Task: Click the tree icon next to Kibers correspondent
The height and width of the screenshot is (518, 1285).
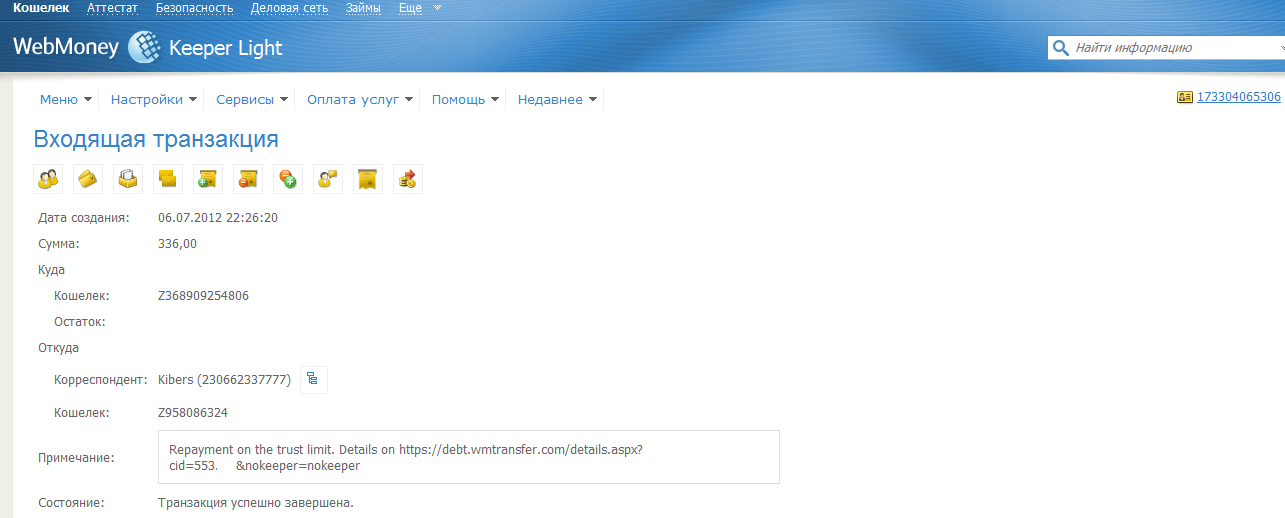Action: pos(314,379)
